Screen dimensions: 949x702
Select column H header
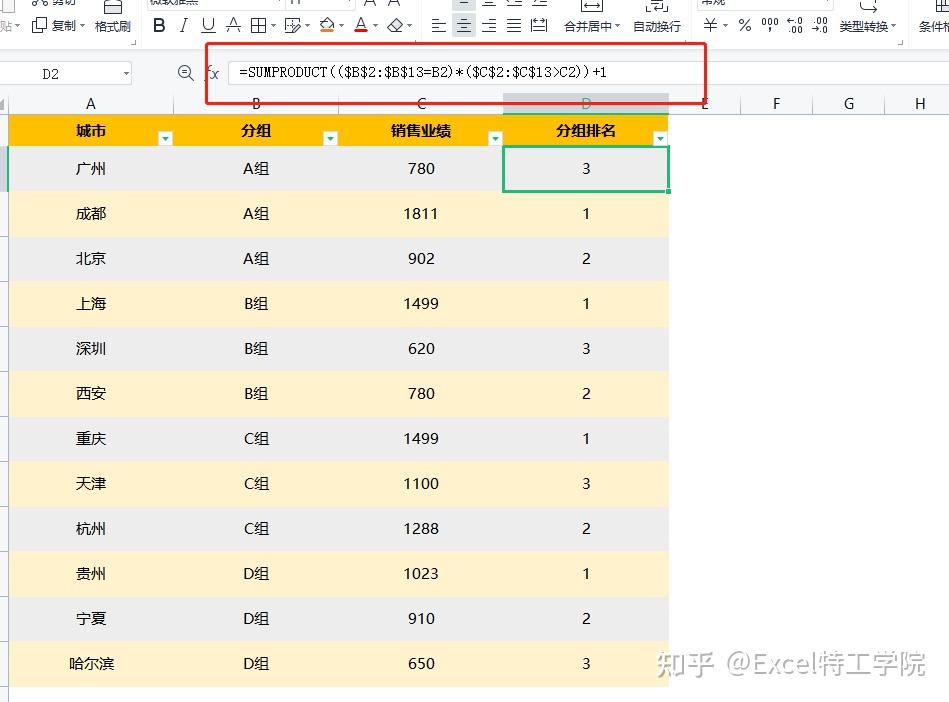pyautogui.click(x=920, y=103)
